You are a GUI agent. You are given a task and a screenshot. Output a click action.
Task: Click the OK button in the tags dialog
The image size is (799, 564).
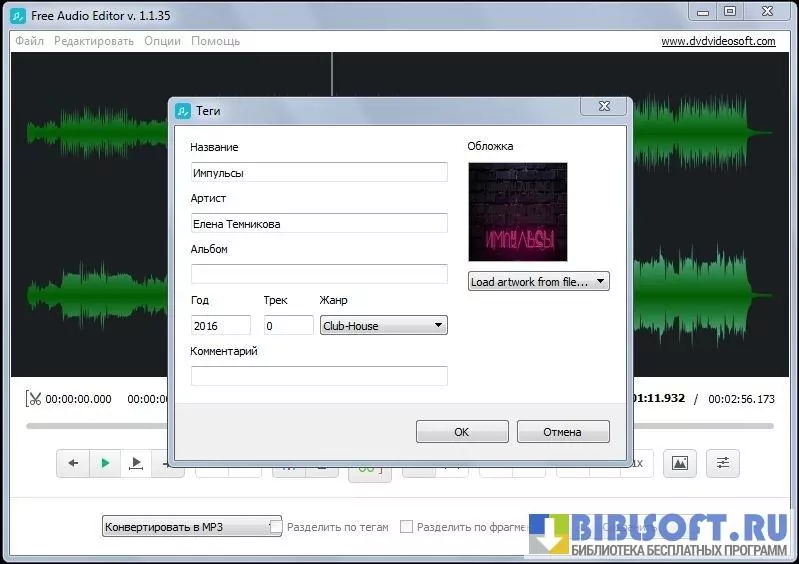[x=461, y=432]
